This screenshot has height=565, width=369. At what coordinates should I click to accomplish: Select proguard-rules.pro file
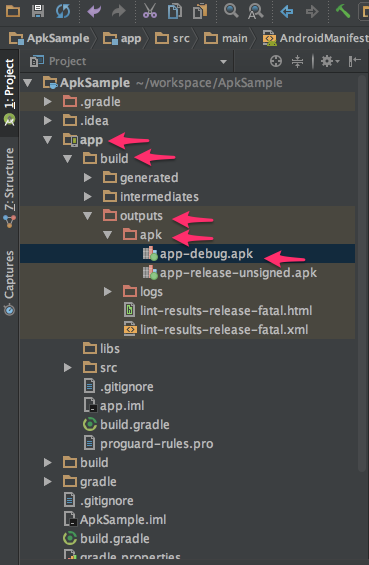(x=187, y=444)
